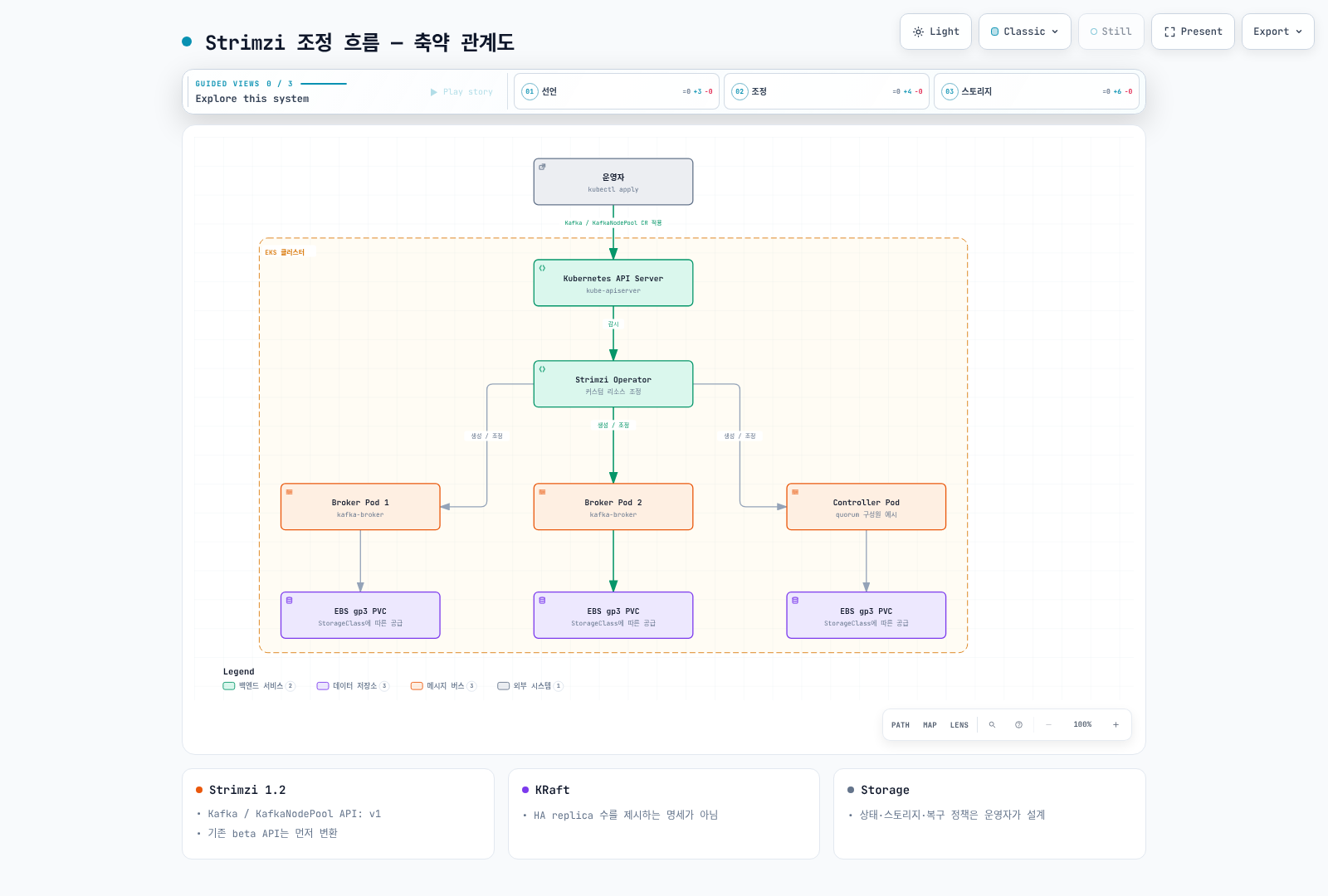Filter legend by 데이터 저장소

pyautogui.click(x=353, y=686)
